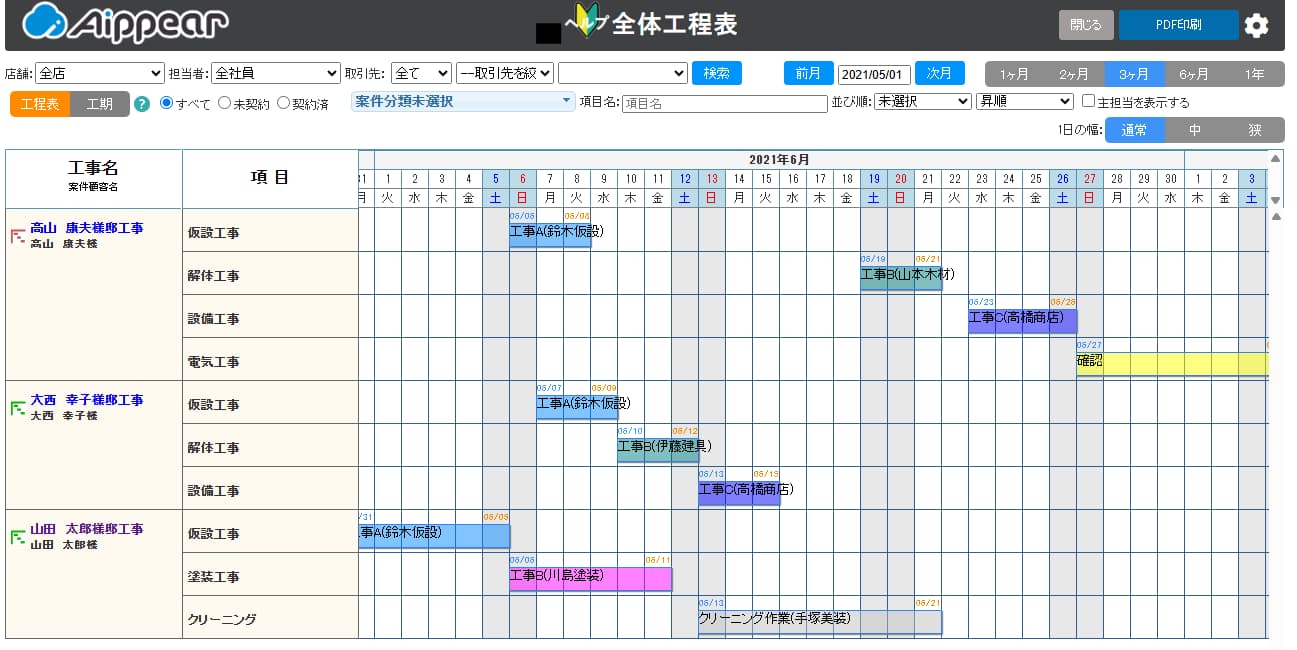Select the yellow 確認 bar
The width and height of the screenshot is (1297, 650).
[x=1172, y=364]
